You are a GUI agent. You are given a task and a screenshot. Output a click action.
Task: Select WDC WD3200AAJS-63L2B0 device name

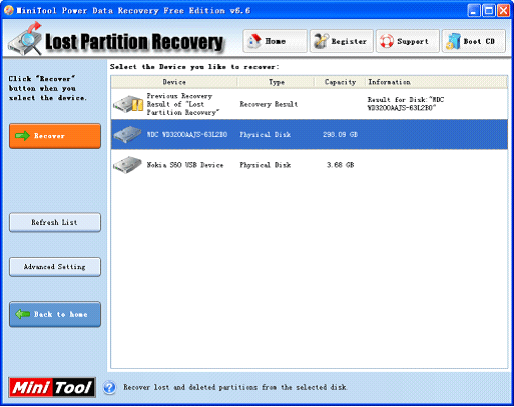coord(187,134)
